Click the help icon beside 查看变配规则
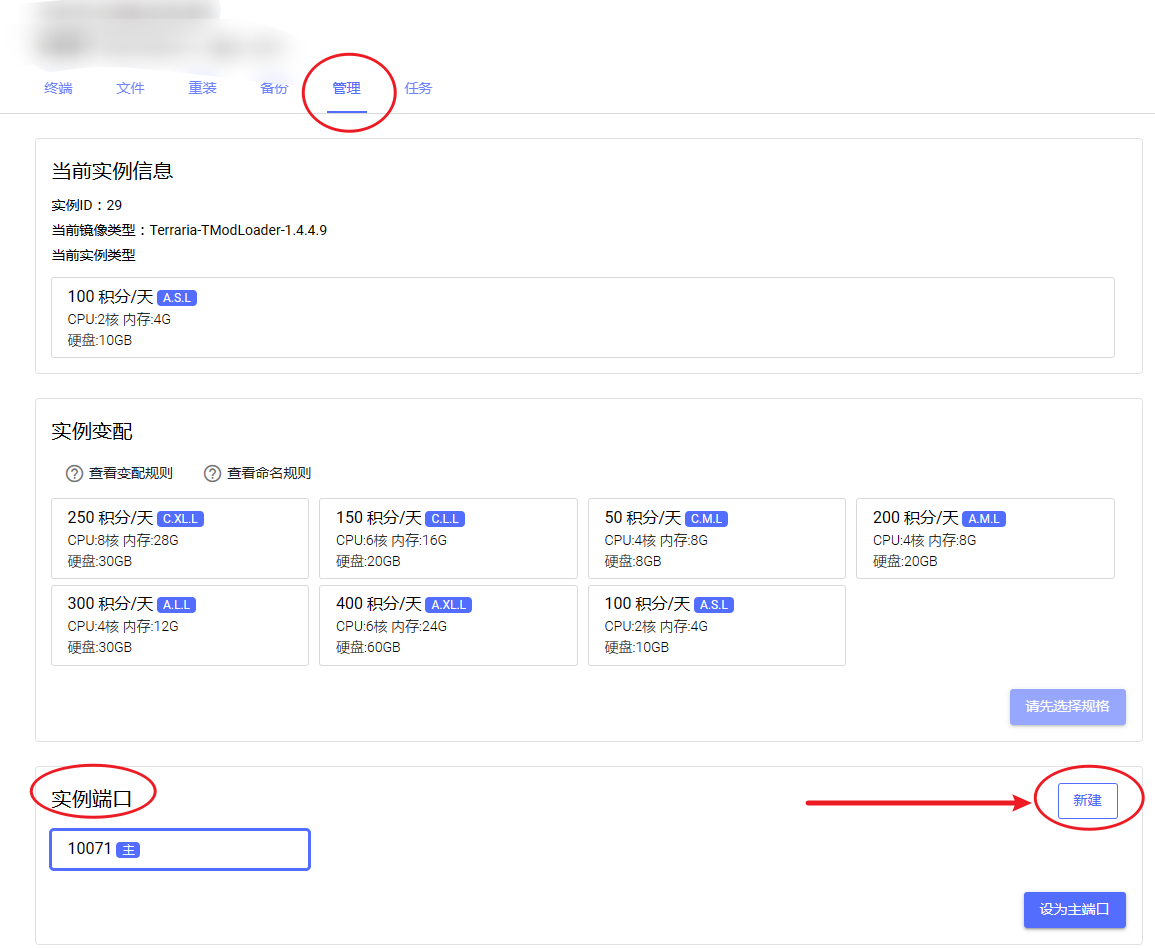 74,474
